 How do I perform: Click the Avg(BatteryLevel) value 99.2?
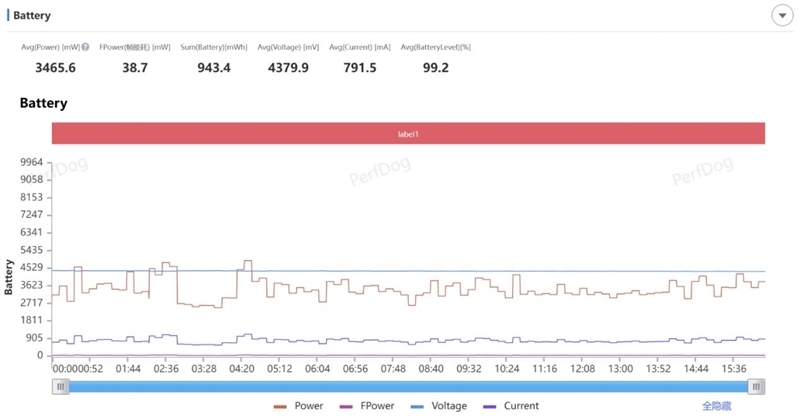(x=436, y=68)
